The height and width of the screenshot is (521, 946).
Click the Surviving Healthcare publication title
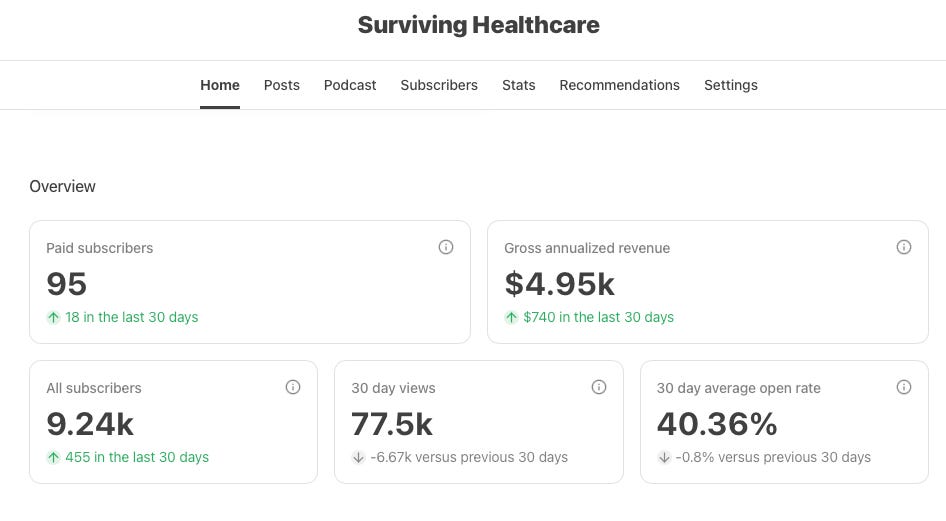(479, 25)
